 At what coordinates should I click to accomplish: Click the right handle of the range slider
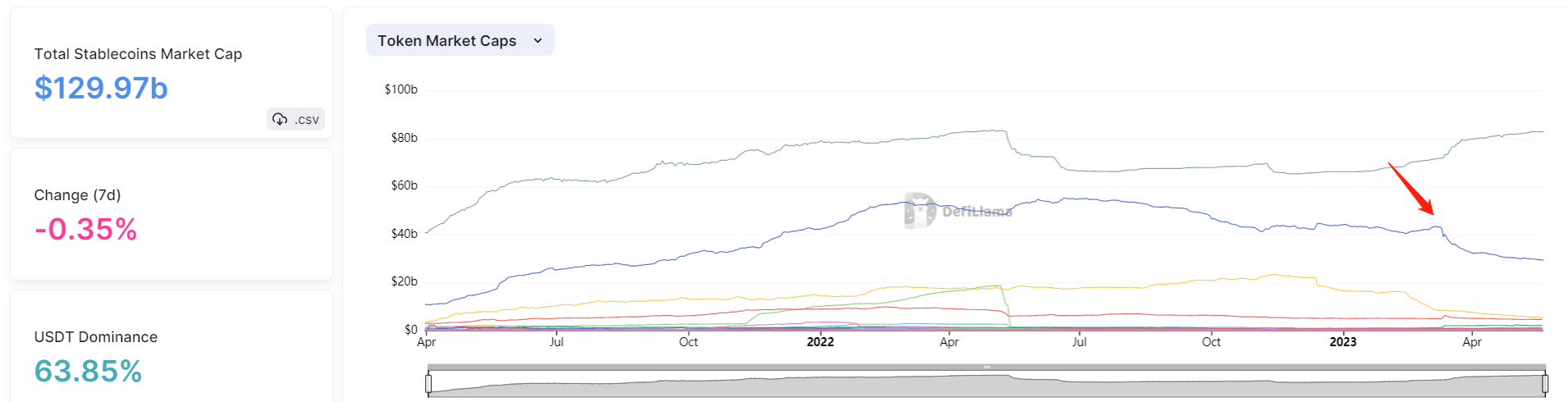pos(1545,383)
